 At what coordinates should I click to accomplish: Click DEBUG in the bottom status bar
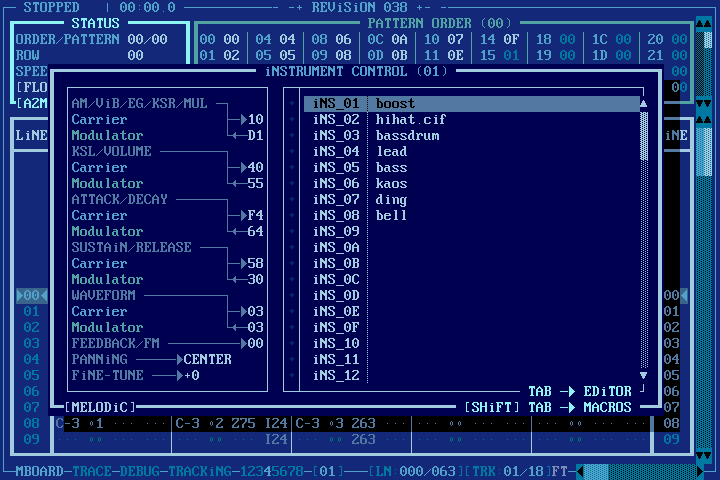click(x=140, y=472)
